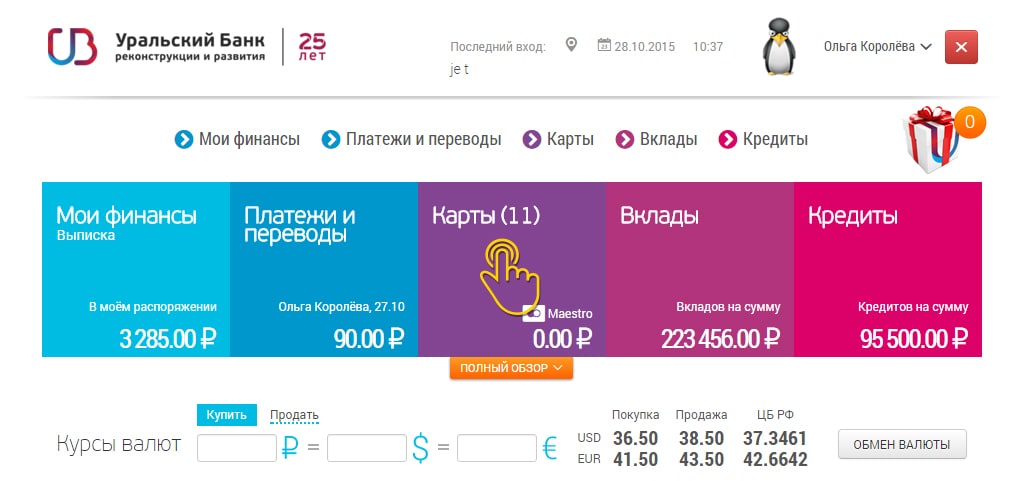This screenshot has width=1029, height=481.
Task: Click the Ural Bank logo
Action: (72, 47)
